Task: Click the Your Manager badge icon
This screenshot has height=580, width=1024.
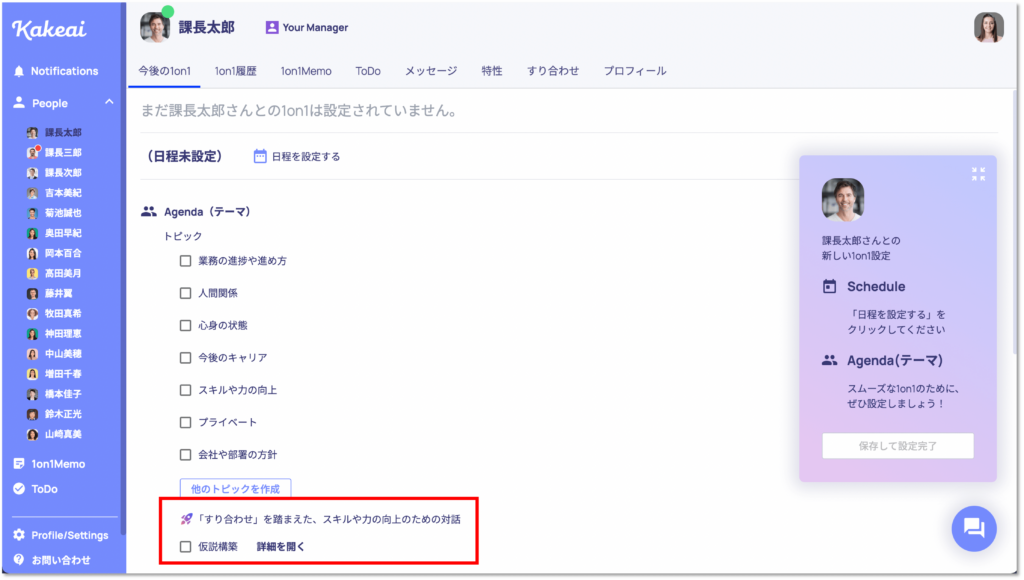Action: (x=272, y=27)
